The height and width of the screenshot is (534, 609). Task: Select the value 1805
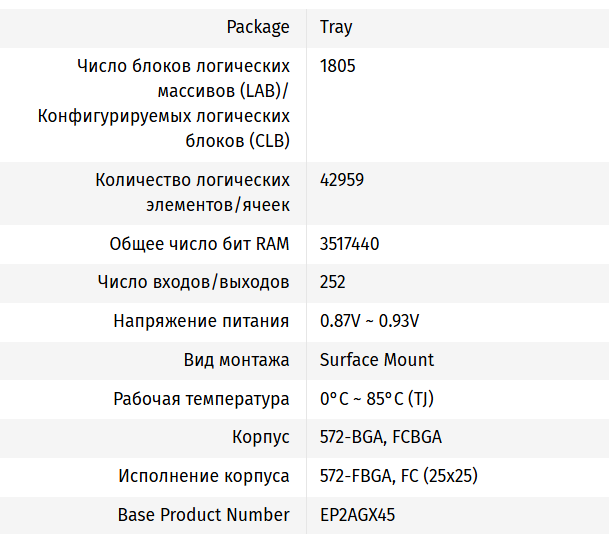[x=338, y=66]
